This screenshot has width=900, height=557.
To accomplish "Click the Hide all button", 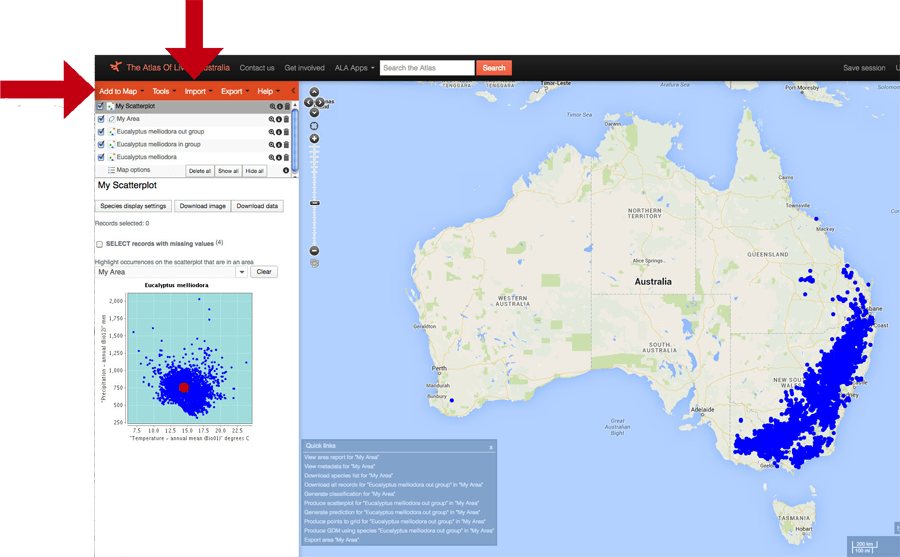I will click(x=254, y=171).
